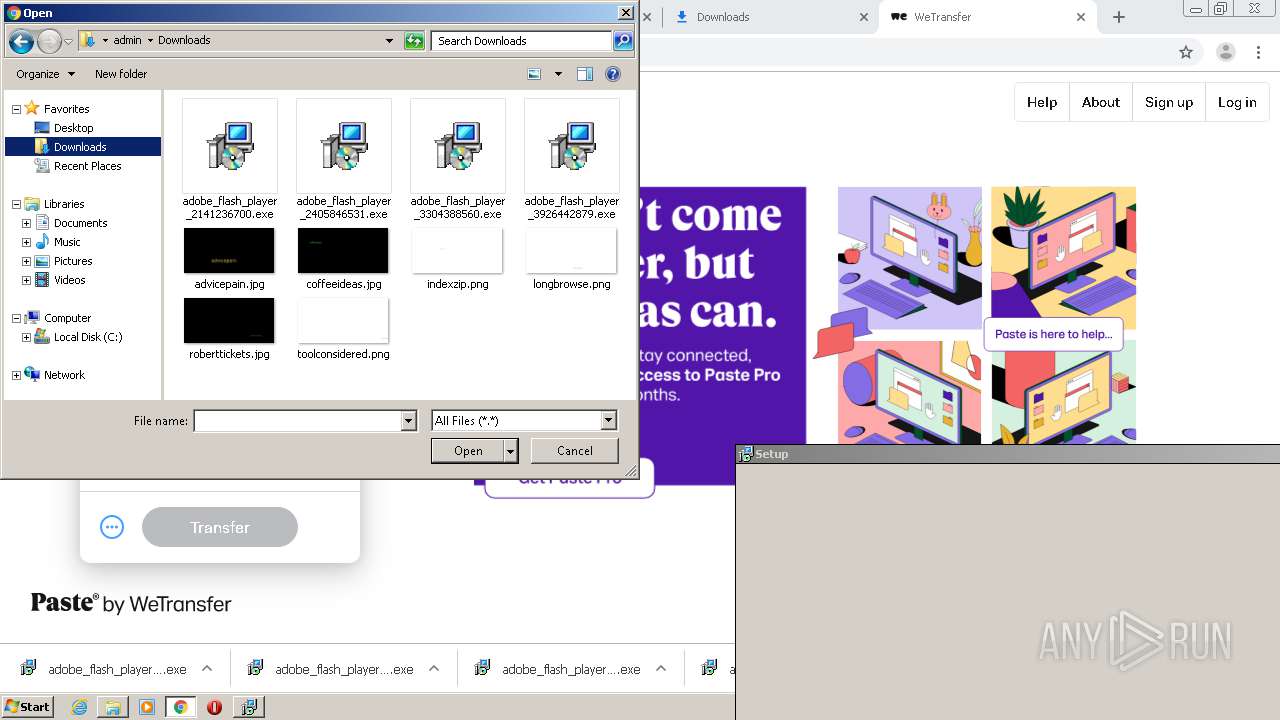Open Chrome profile avatar
The width and height of the screenshot is (1280, 720).
(x=1226, y=52)
